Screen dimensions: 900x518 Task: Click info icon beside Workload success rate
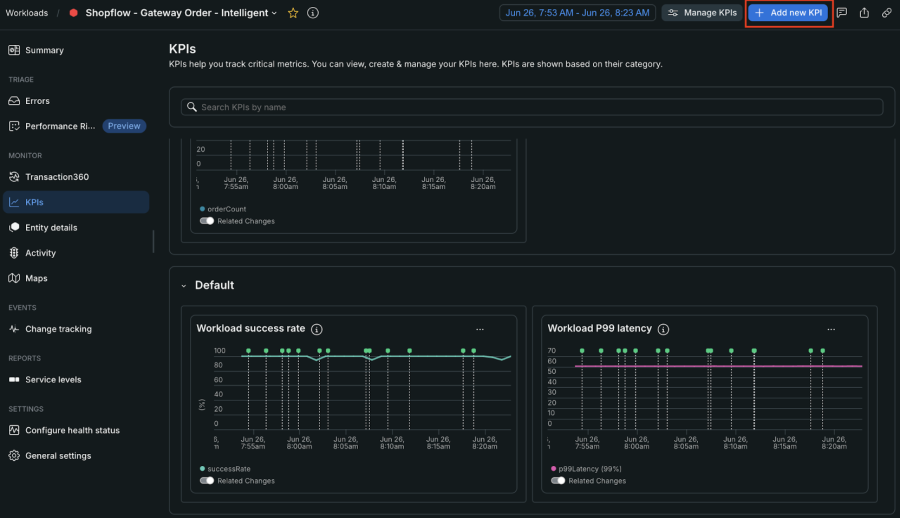point(317,329)
